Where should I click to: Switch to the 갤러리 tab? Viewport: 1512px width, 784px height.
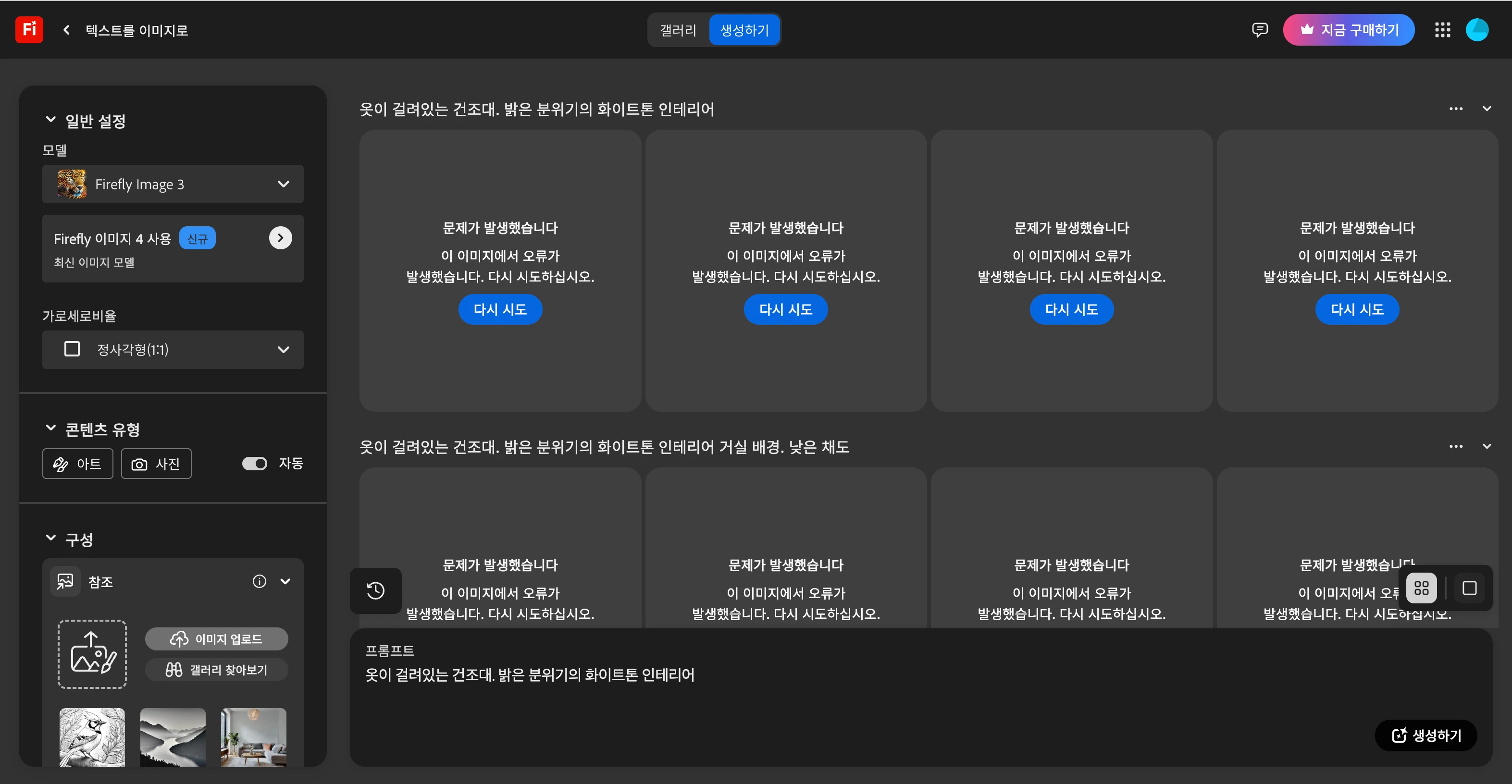[678, 30]
